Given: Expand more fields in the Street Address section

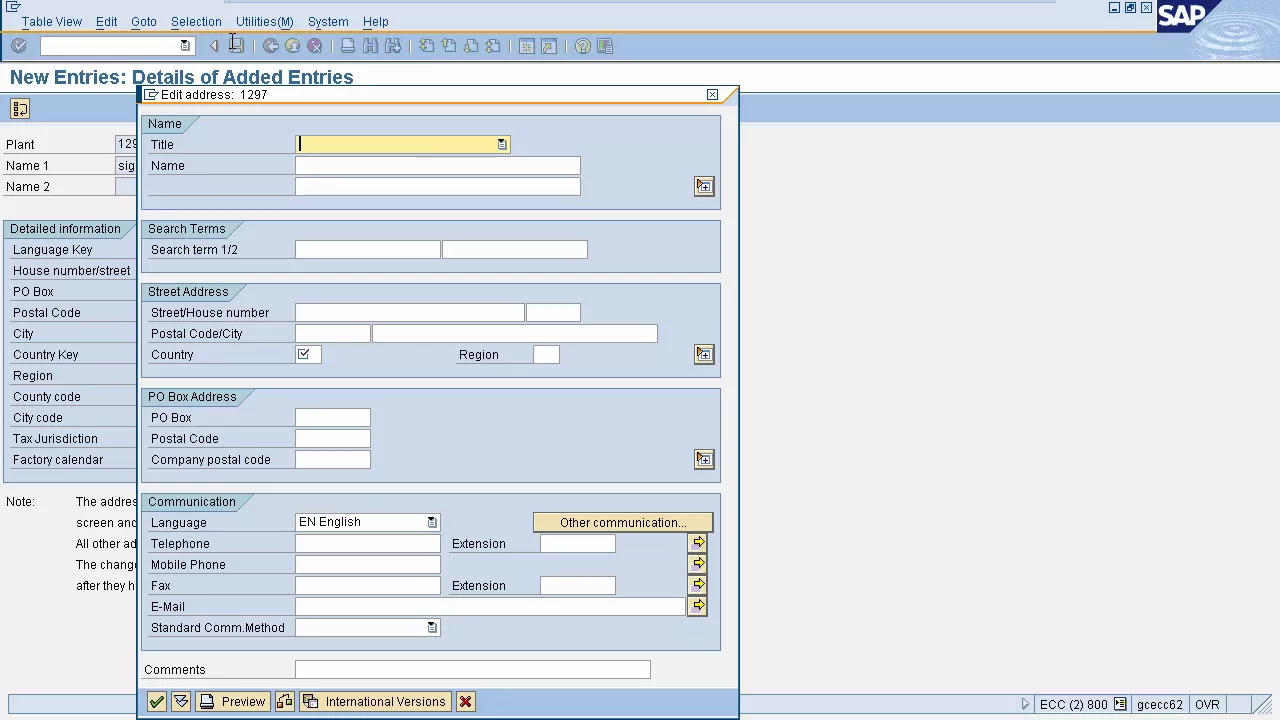Looking at the screenshot, I should click(704, 354).
